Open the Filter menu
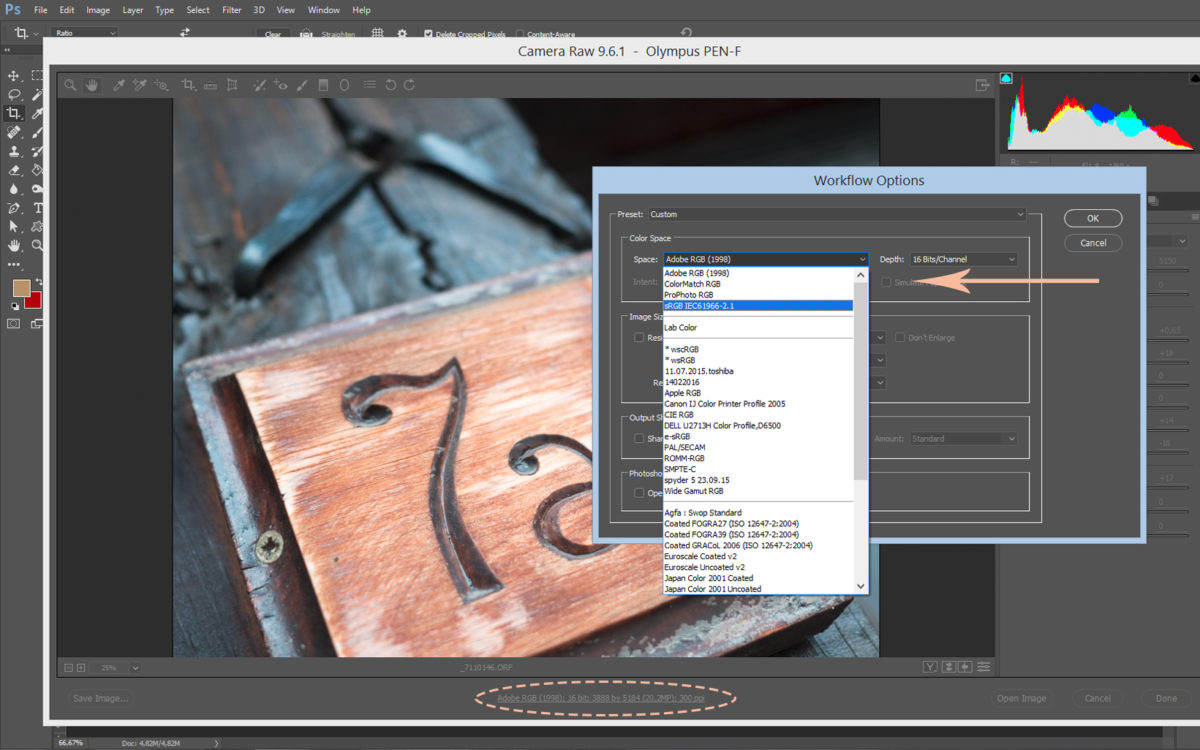This screenshot has width=1200, height=750. coord(231,10)
